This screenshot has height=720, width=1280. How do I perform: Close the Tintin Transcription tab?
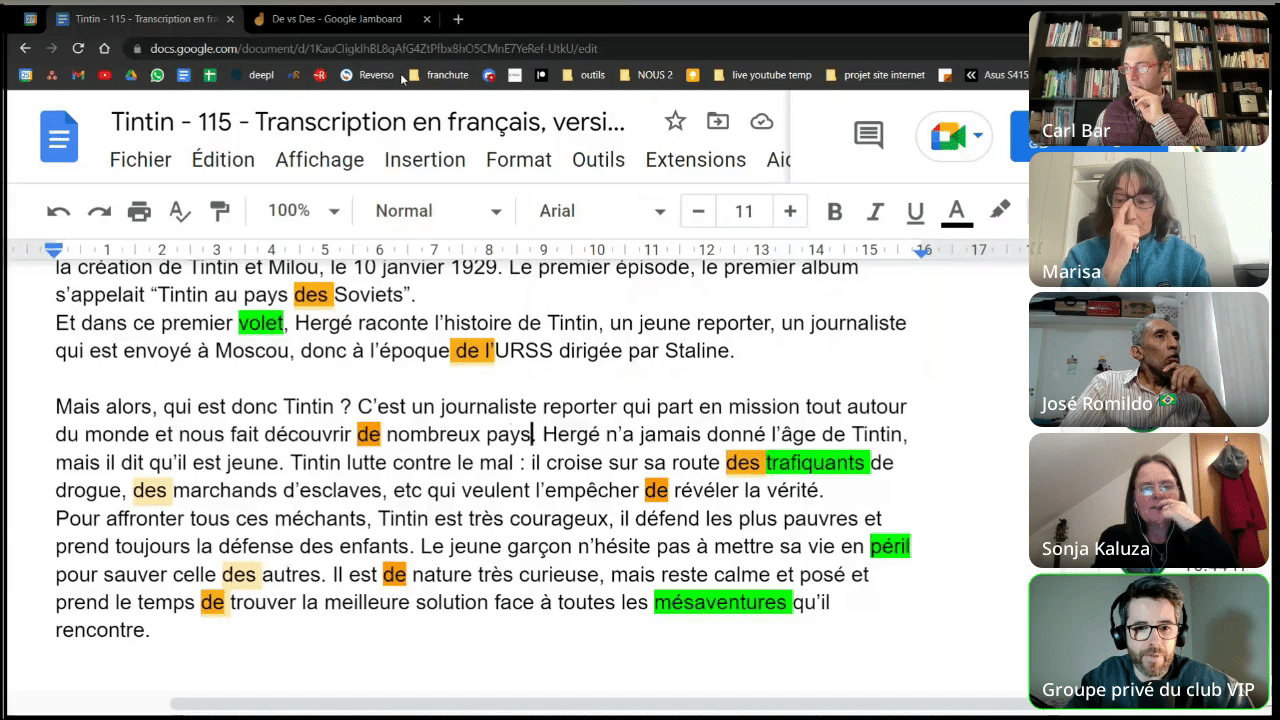229,19
